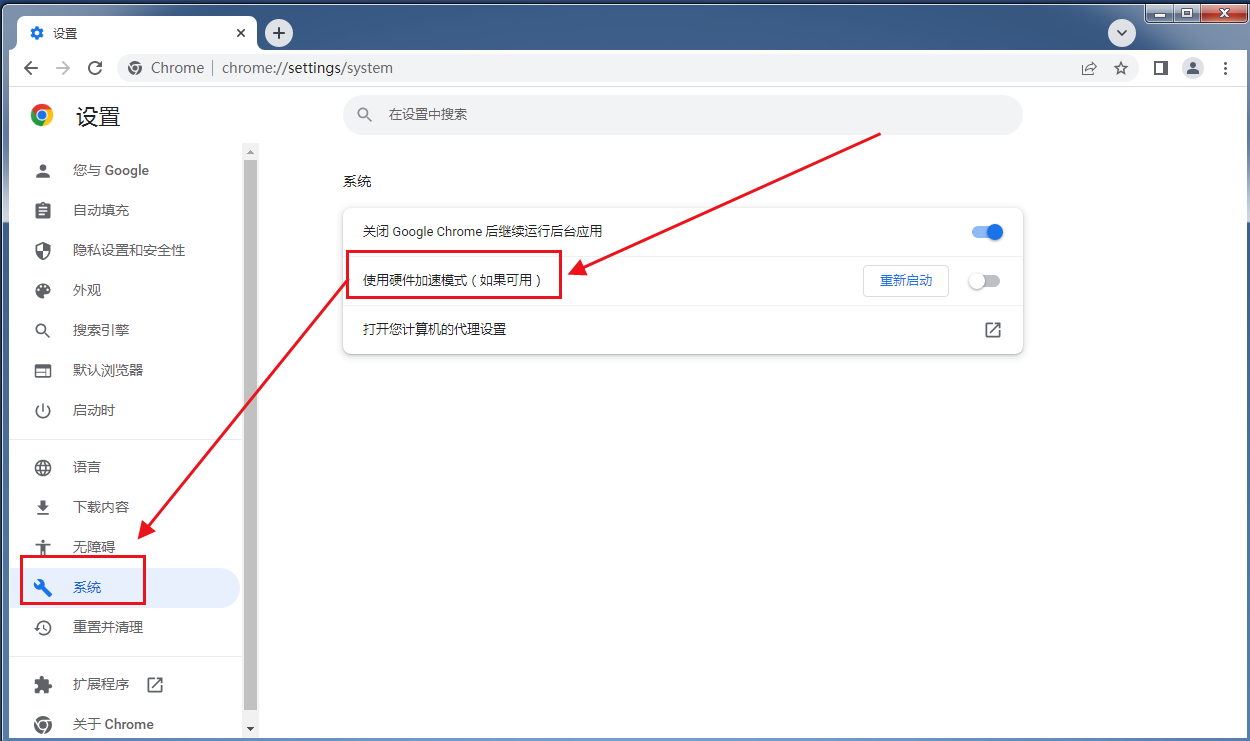
Task: Click the share page icon in address bar
Action: [1089, 68]
